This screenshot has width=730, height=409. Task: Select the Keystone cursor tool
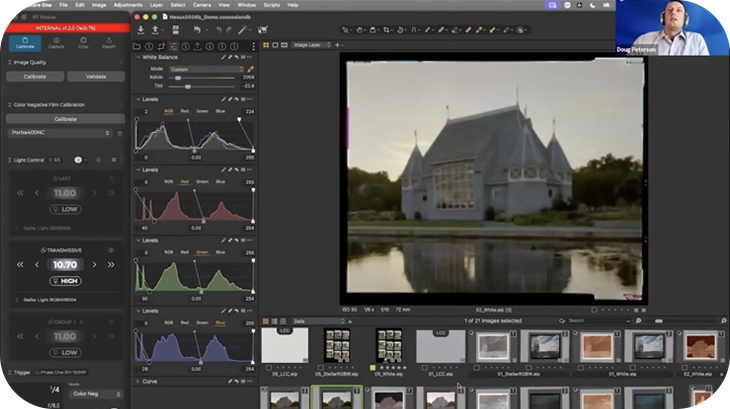(413, 30)
